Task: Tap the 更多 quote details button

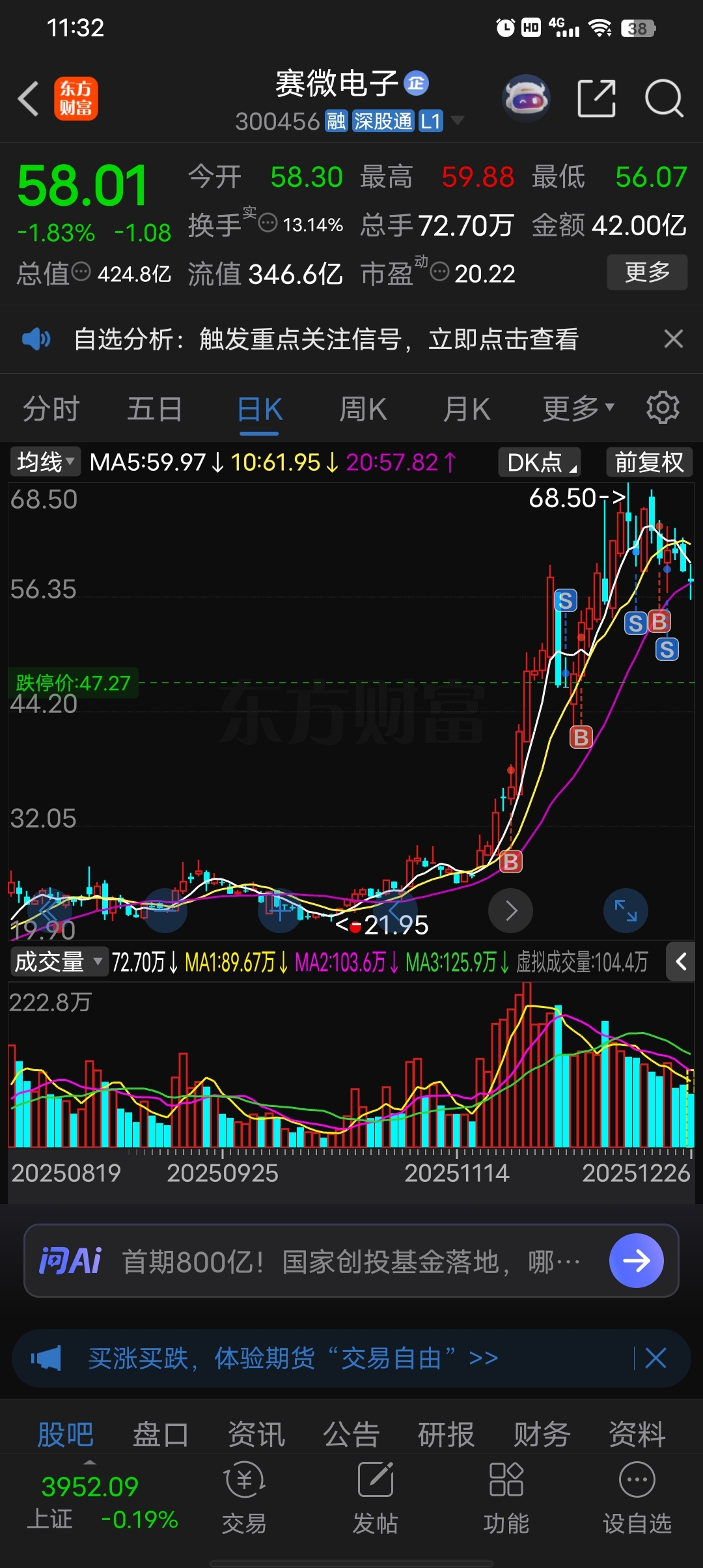Action: coord(647,272)
